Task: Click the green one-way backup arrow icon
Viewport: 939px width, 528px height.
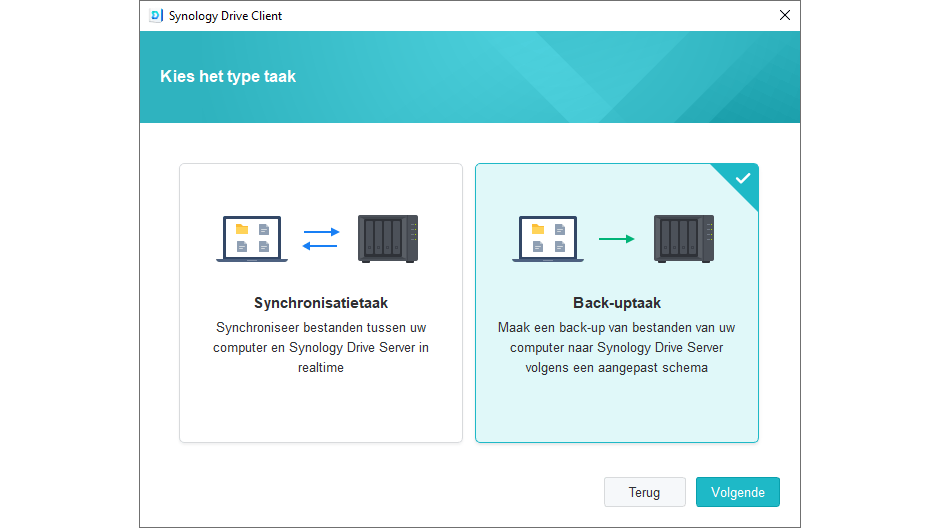Action: pyautogui.click(x=617, y=239)
